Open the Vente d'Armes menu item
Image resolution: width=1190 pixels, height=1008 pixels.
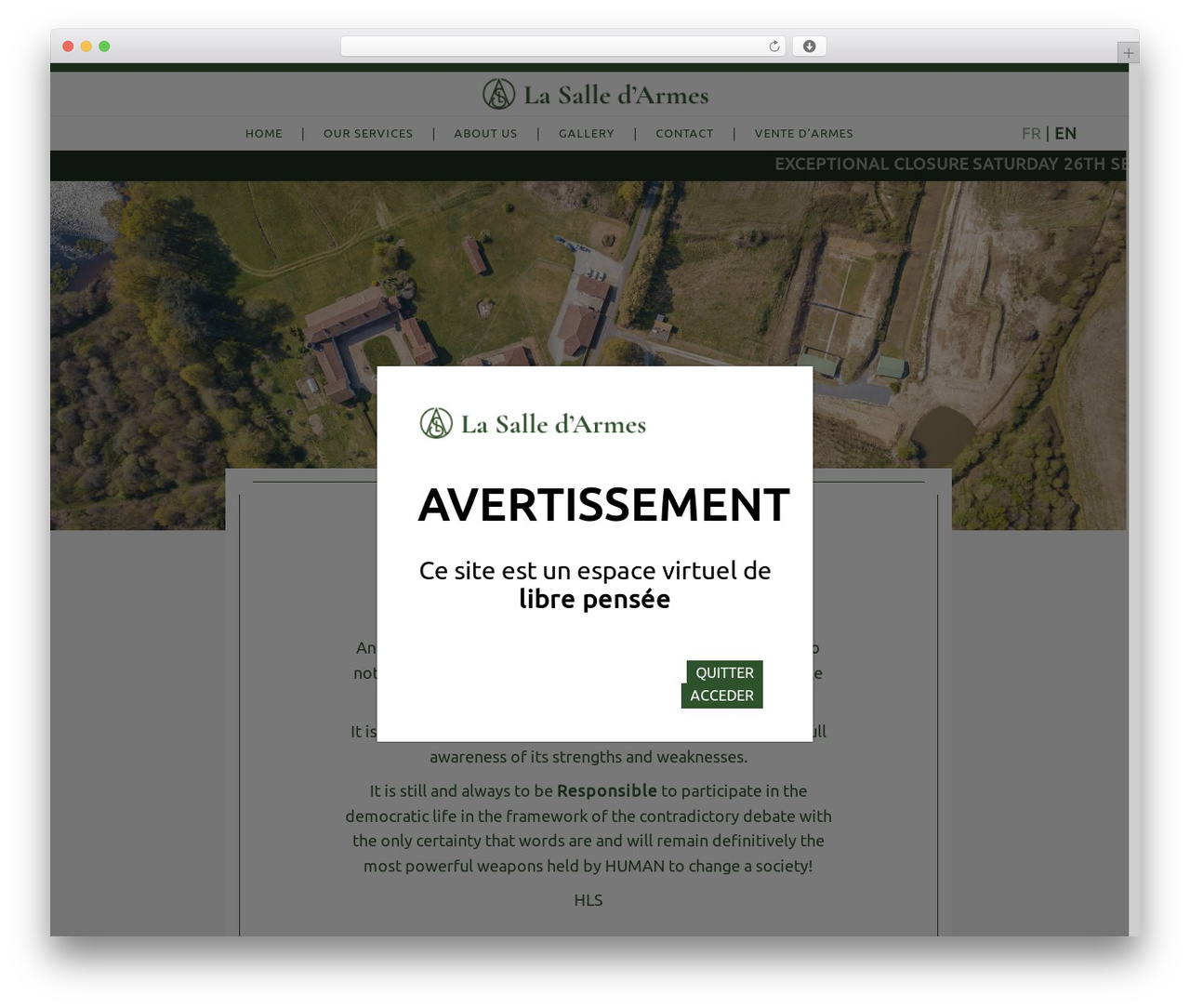[x=804, y=134]
